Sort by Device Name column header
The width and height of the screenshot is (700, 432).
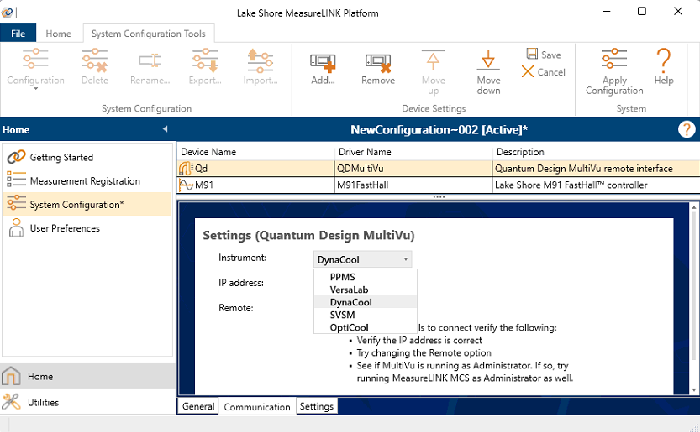[256, 152]
